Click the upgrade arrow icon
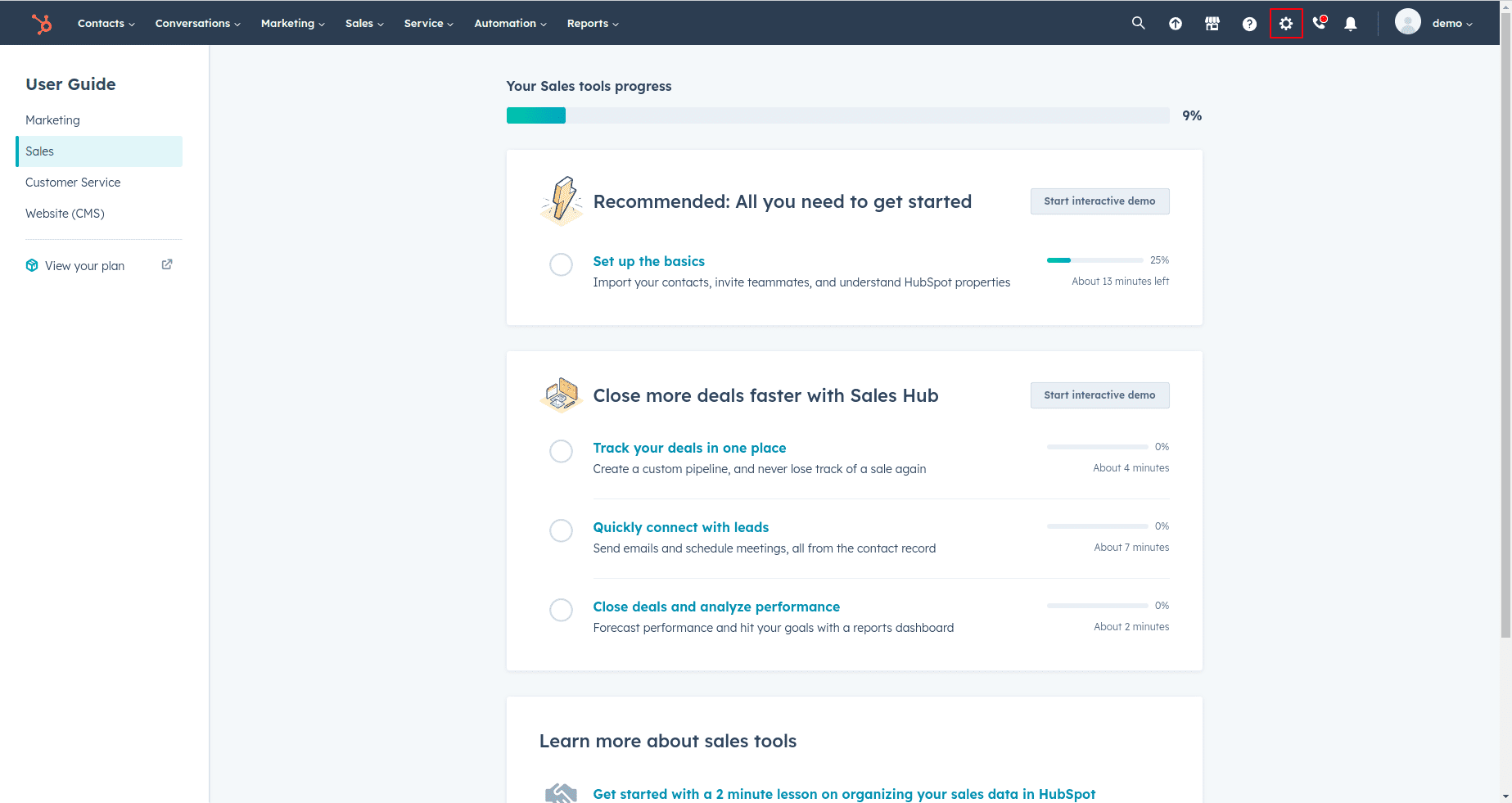Screen dimensions: 1512x803 [1175, 24]
